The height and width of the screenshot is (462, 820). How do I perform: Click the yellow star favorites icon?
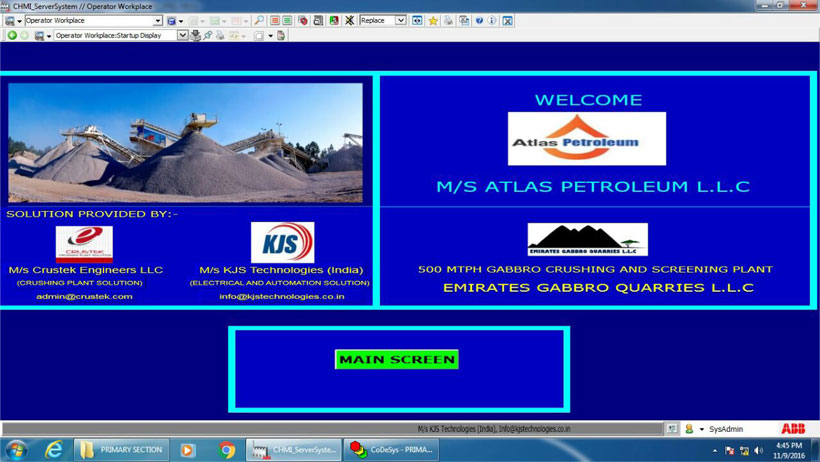(433, 21)
